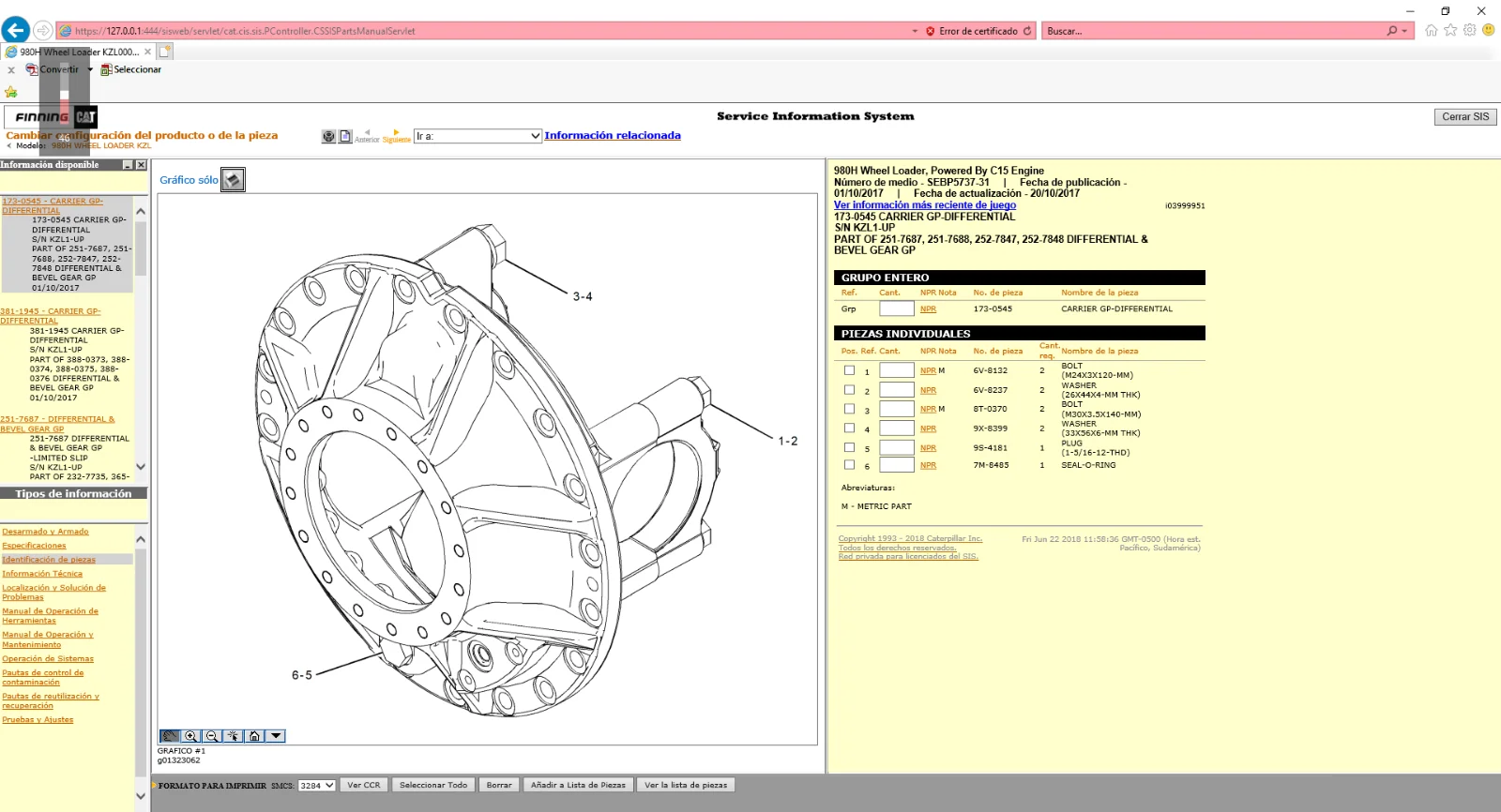
Task: Click quantity field for item 1 BOLT
Action: point(896,370)
